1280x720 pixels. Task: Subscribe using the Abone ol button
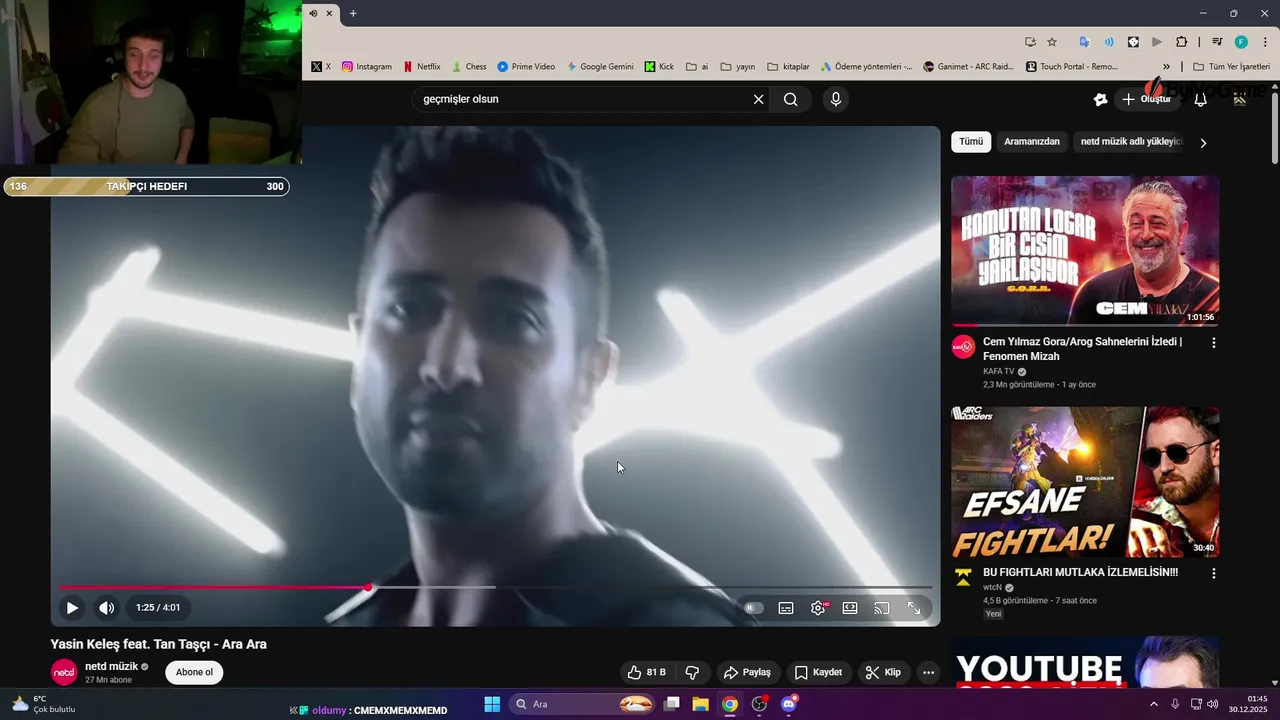tap(194, 672)
